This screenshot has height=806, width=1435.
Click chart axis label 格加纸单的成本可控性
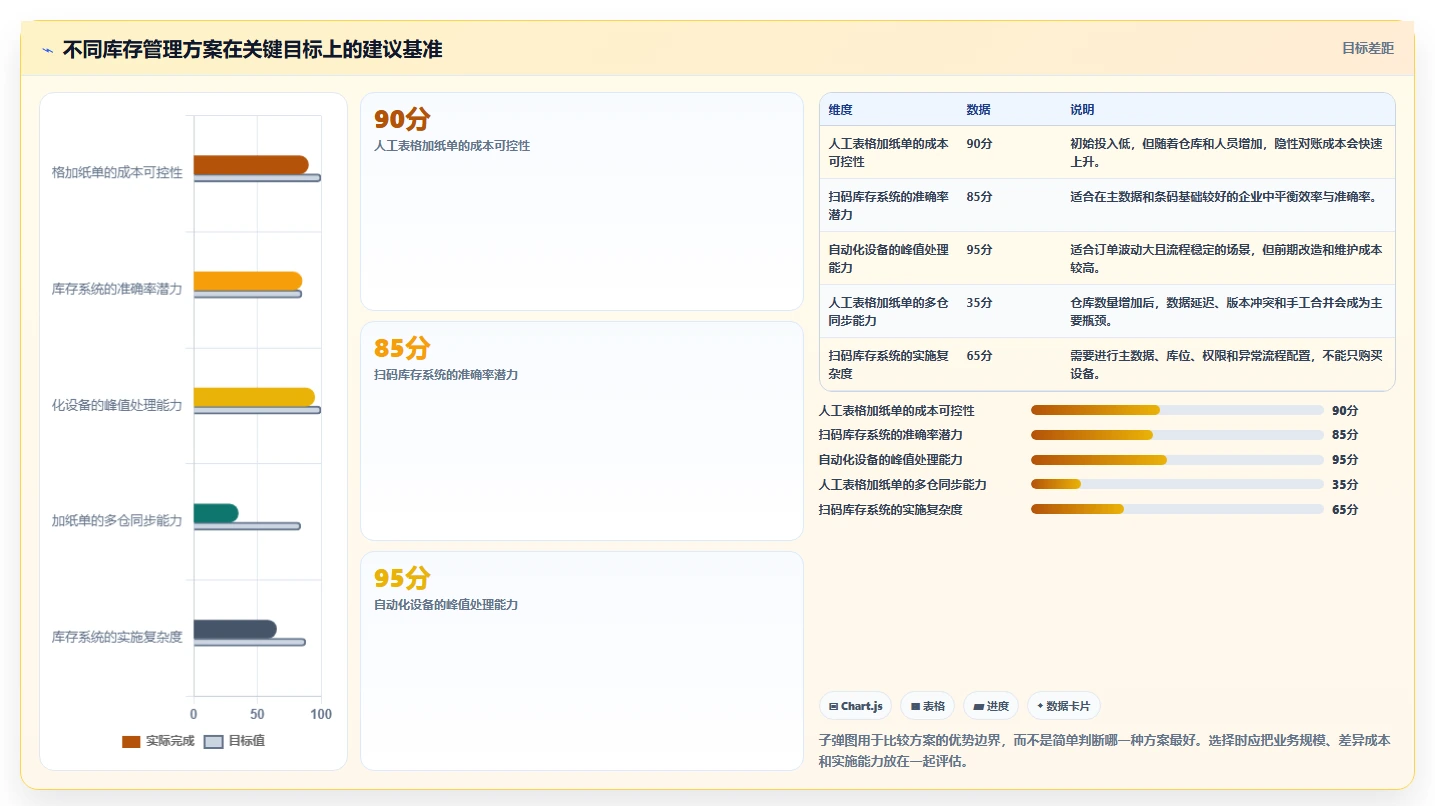point(117,172)
